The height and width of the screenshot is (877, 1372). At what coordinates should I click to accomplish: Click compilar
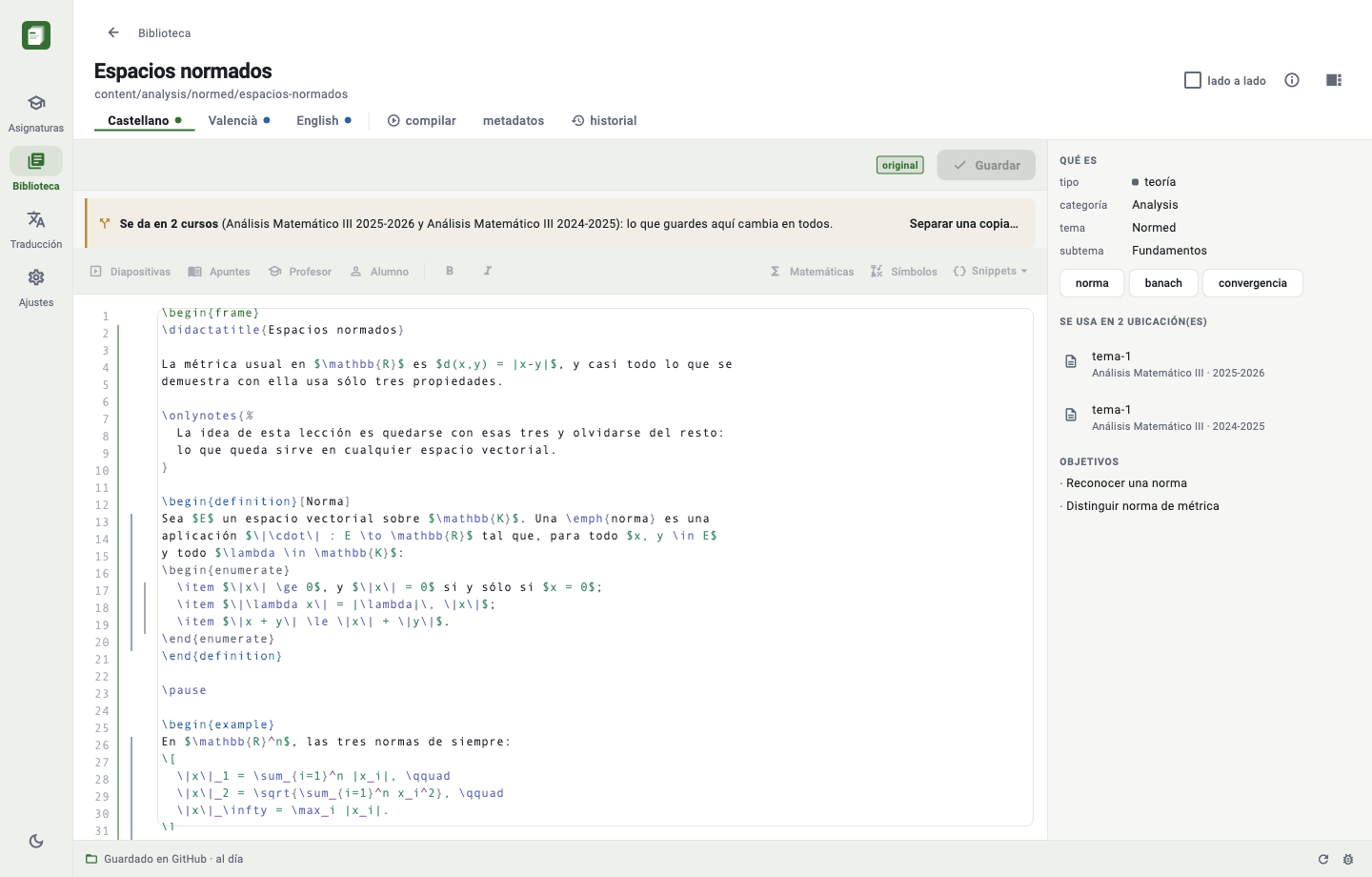[422, 120]
